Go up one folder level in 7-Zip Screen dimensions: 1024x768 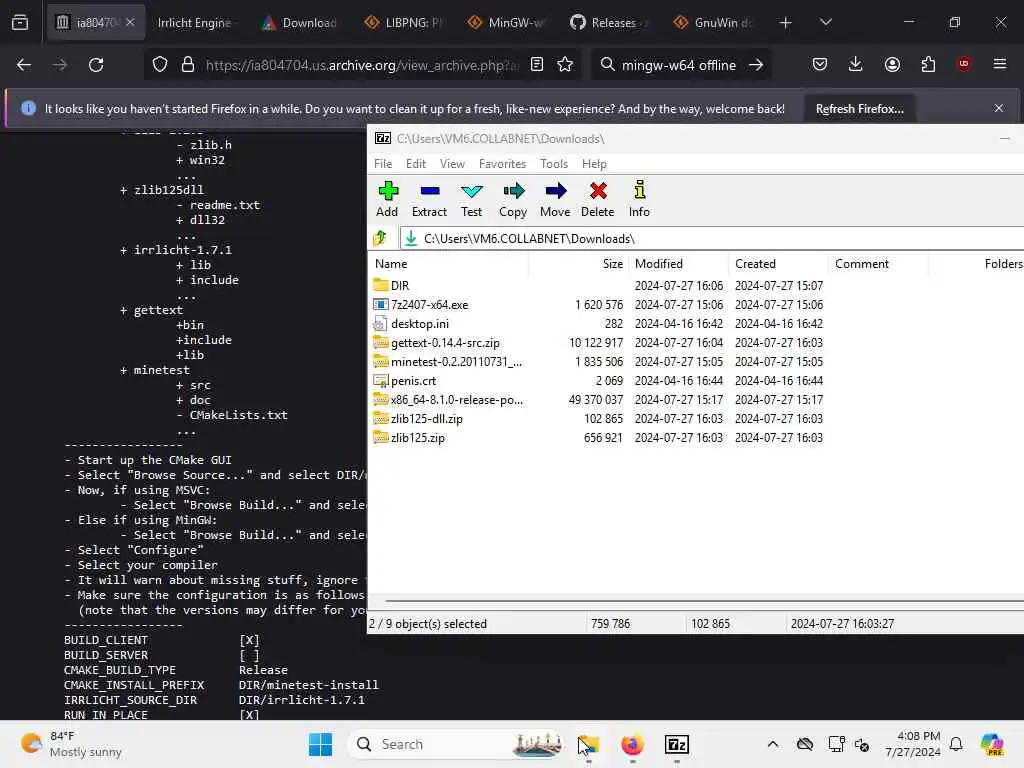pyautogui.click(x=380, y=238)
